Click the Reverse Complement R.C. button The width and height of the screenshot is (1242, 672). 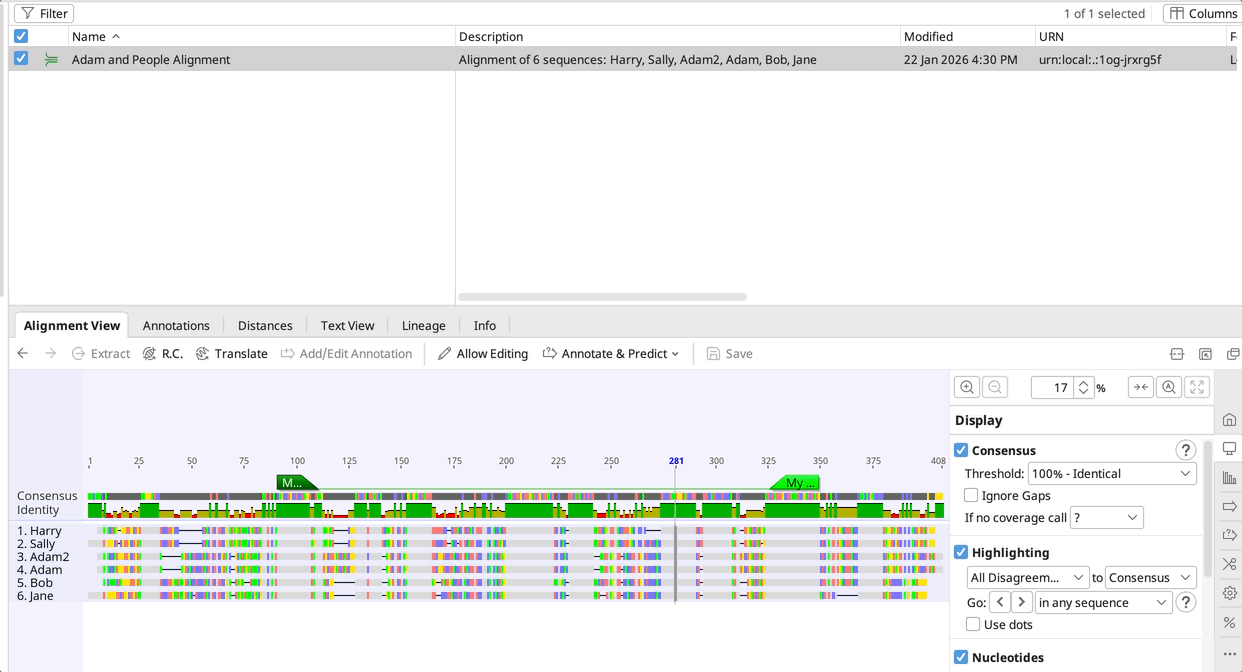[162, 354]
